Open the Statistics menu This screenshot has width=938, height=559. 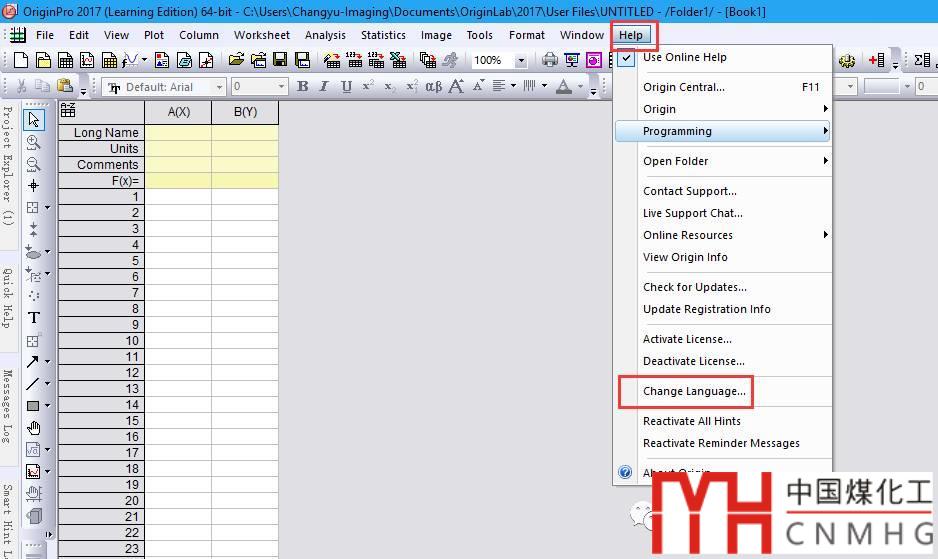point(383,35)
